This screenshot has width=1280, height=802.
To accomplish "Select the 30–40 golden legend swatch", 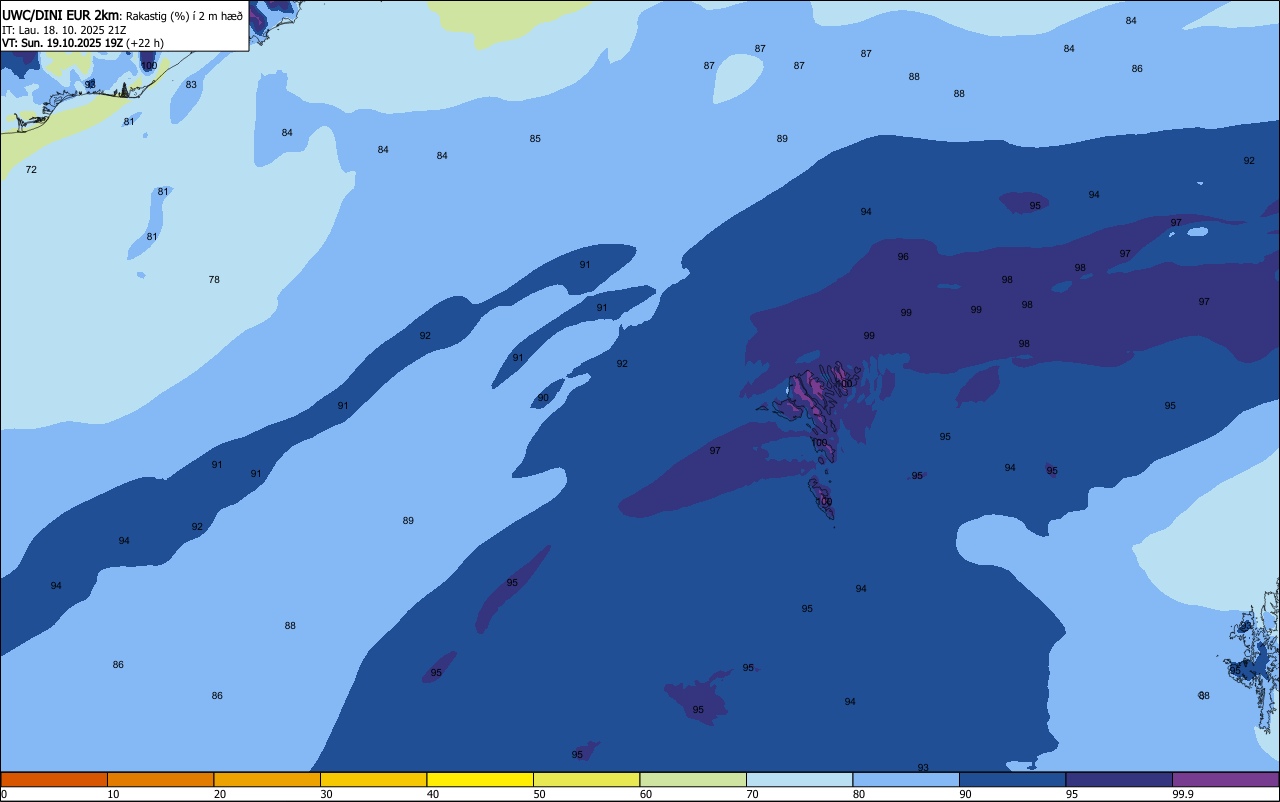I will point(373,779).
